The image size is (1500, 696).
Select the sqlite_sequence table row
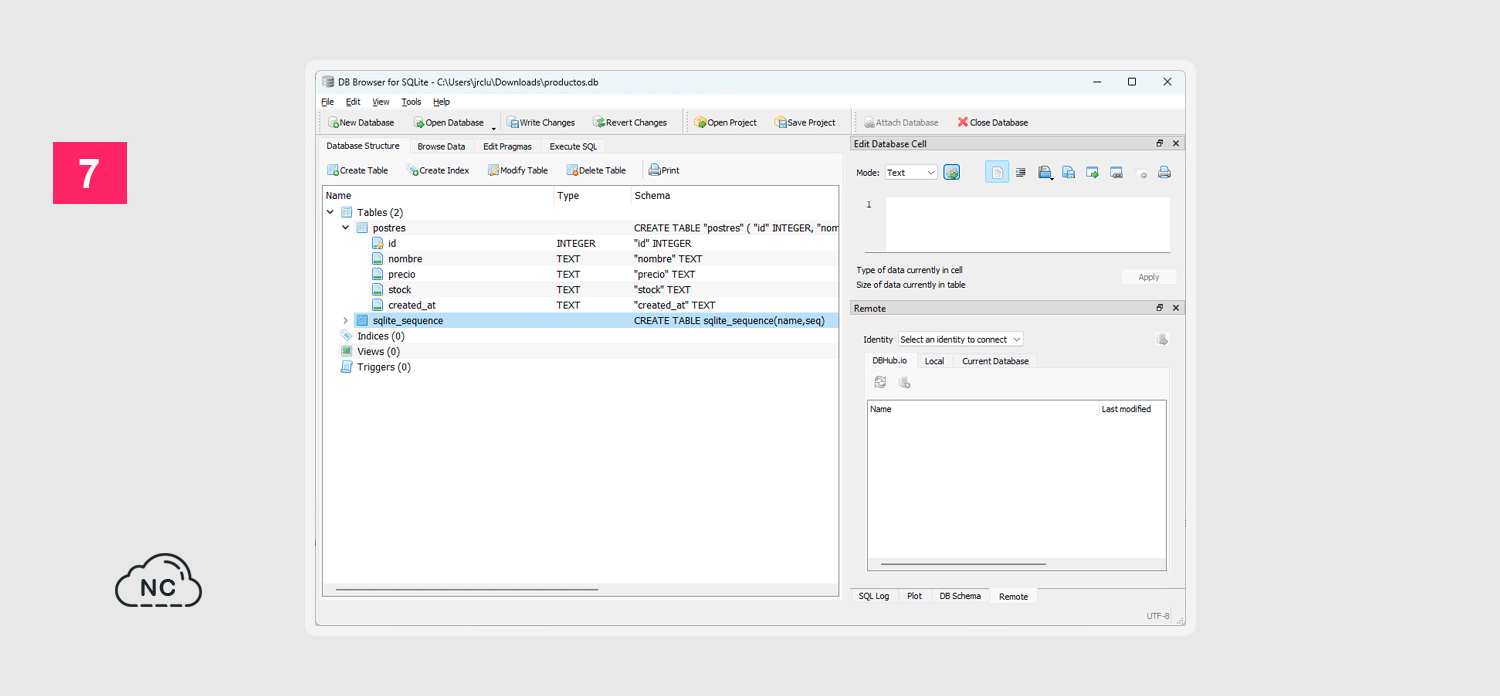[580, 321]
